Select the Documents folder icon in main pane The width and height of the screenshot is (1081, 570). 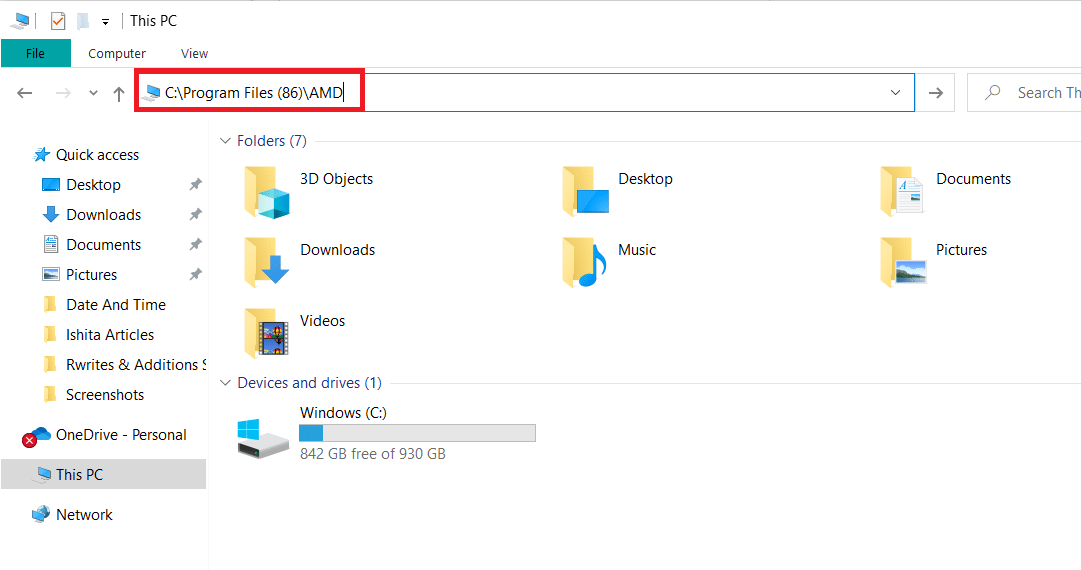coord(902,192)
